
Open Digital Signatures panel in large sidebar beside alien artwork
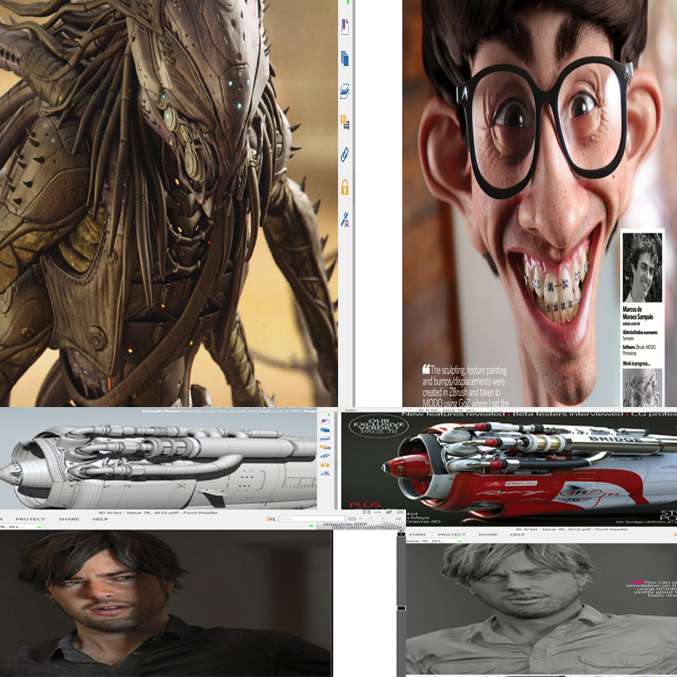tap(345, 219)
